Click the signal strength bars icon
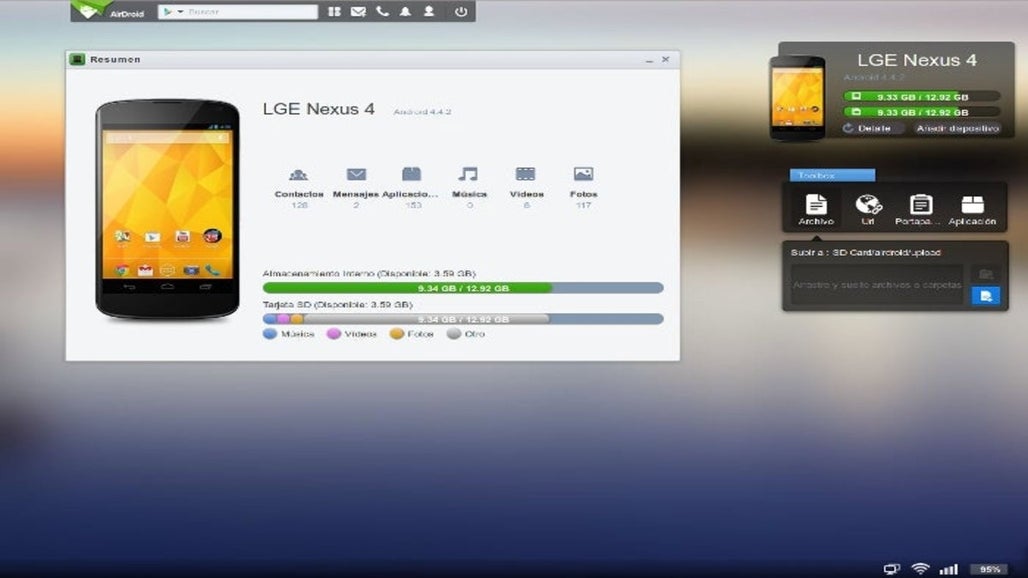Viewport: 1028px width, 578px height. click(x=949, y=569)
